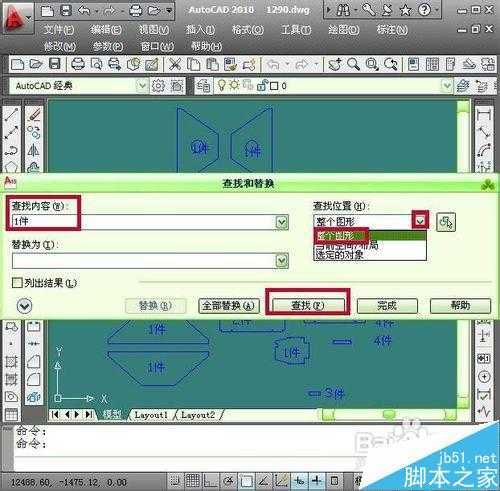The height and width of the screenshot is (491, 500).
Task: Open the 文件(F) menu
Action: point(58,30)
